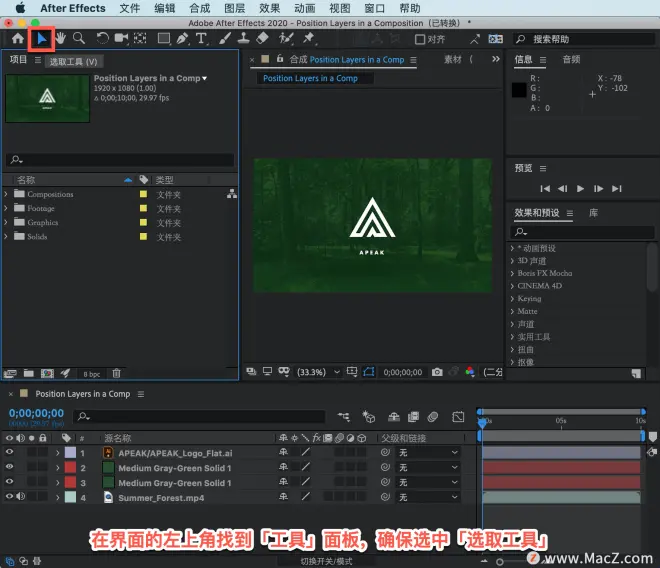Expand the Solids folder
The height and width of the screenshot is (568, 660).
point(5,236)
